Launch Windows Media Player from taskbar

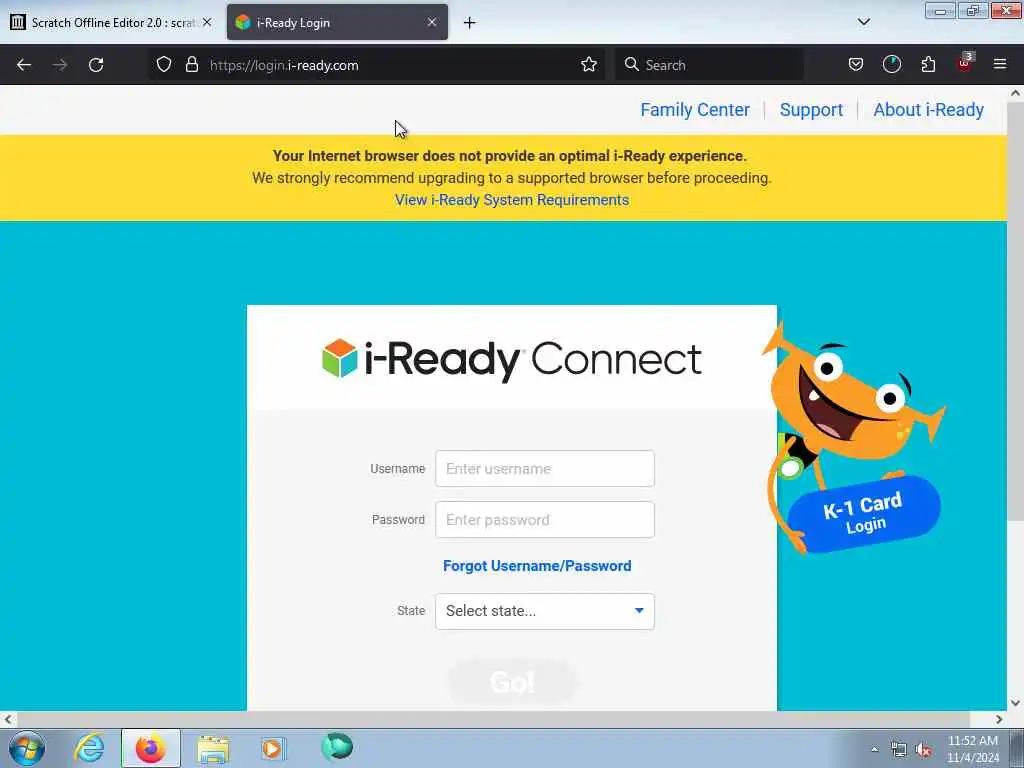[x=273, y=748]
